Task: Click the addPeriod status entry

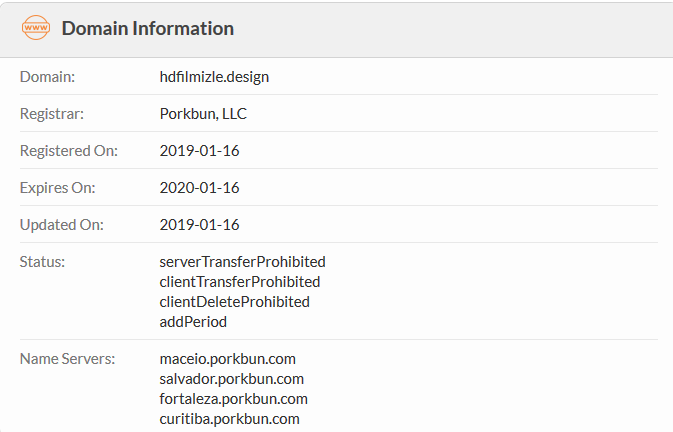Action: tap(193, 322)
